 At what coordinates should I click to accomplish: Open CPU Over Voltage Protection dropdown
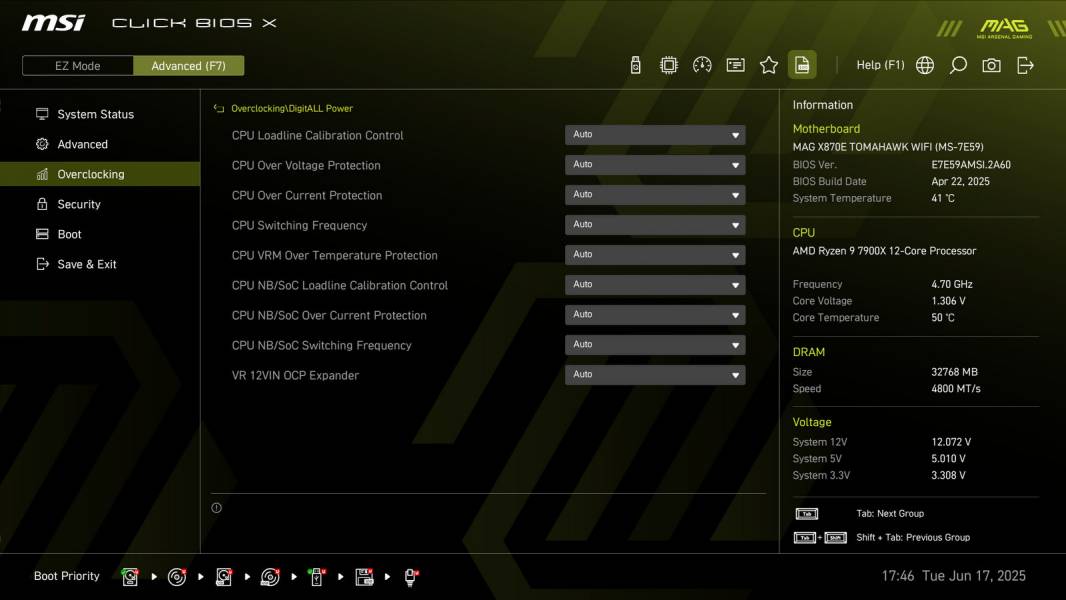(x=655, y=164)
